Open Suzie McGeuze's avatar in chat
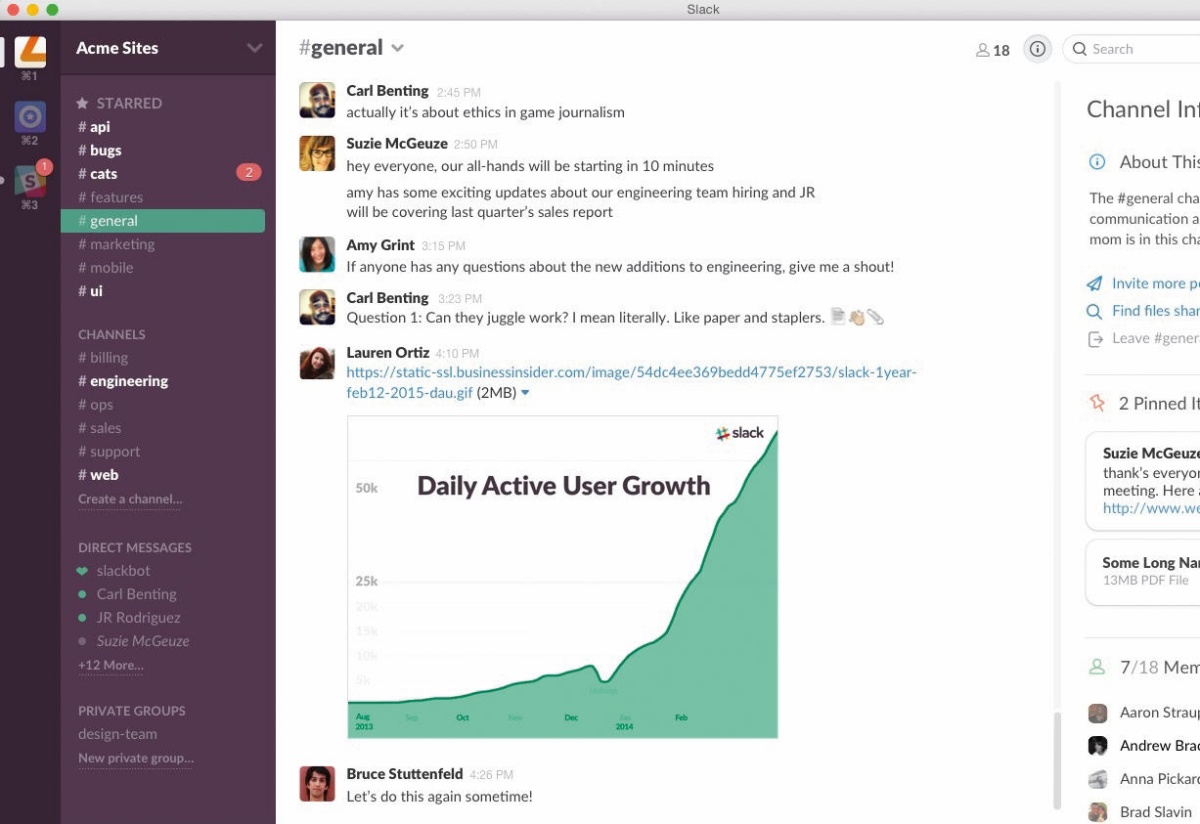This screenshot has height=824, width=1200. coord(317,153)
